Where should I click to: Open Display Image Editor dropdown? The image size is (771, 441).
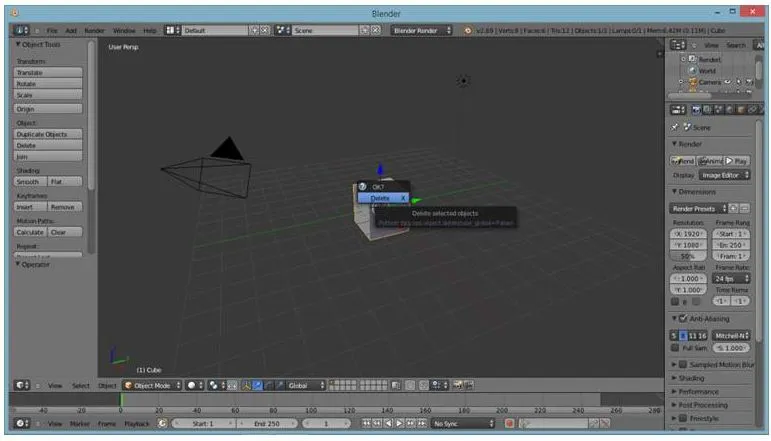click(724, 175)
